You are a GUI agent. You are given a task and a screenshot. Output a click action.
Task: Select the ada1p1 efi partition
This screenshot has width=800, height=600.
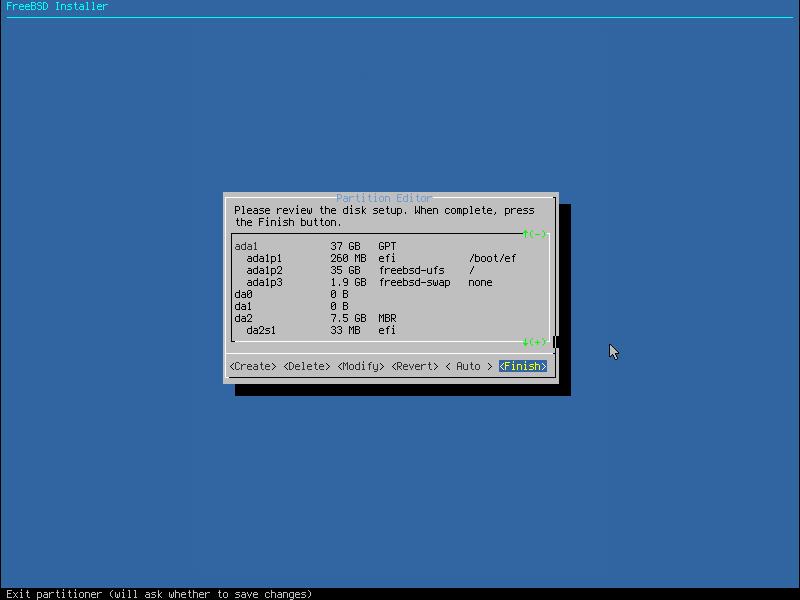tap(390, 259)
